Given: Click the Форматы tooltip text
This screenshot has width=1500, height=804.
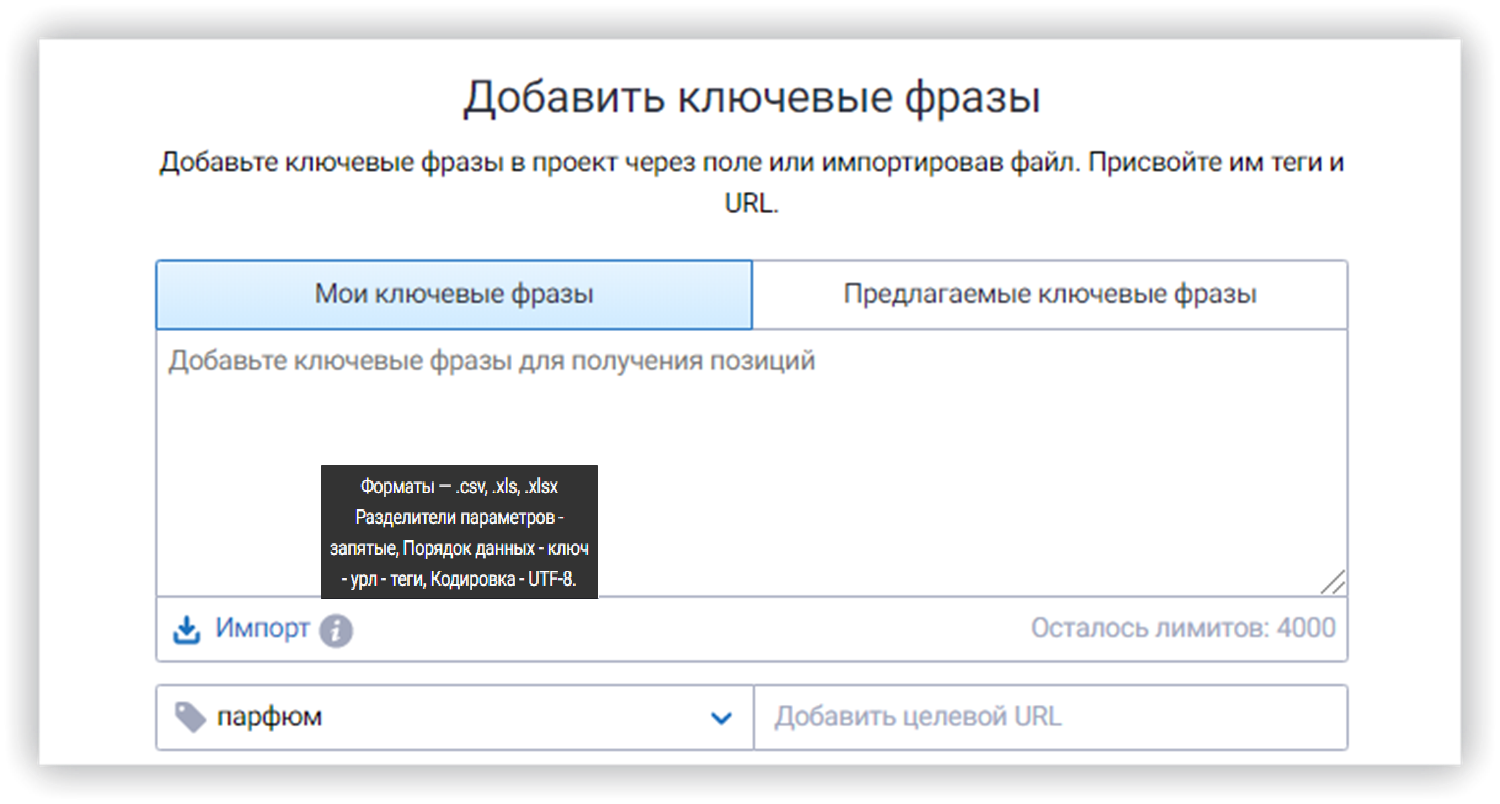Looking at the screenshot, I should pyautogui.click(x=459, y=532).
